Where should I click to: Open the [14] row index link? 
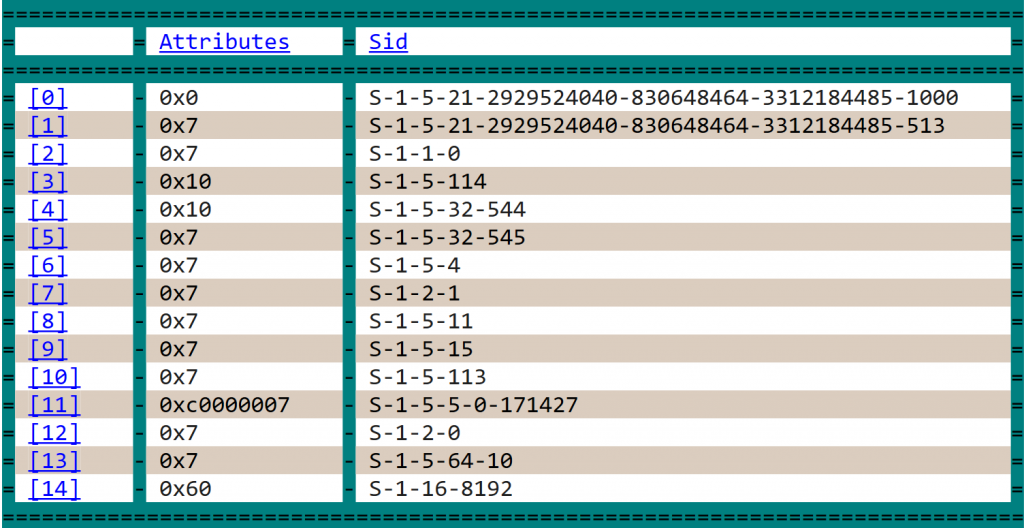54,489
